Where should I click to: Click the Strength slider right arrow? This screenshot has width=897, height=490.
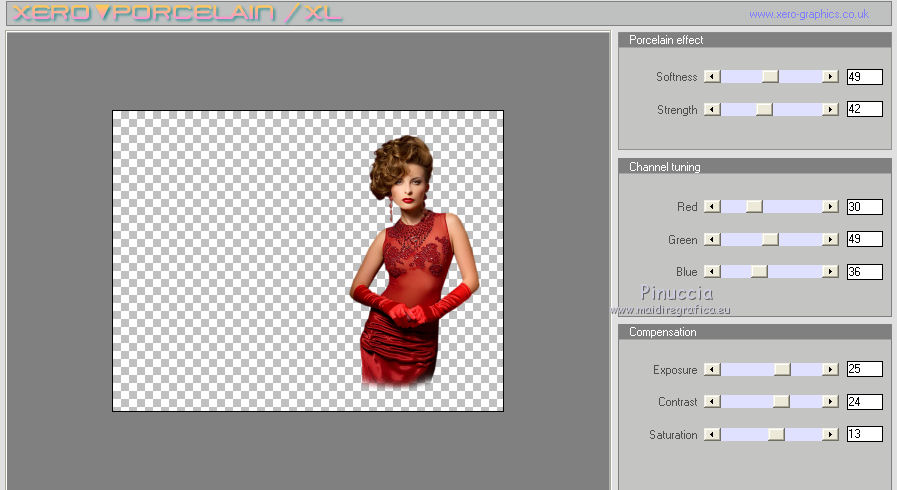tap(830, 109)
